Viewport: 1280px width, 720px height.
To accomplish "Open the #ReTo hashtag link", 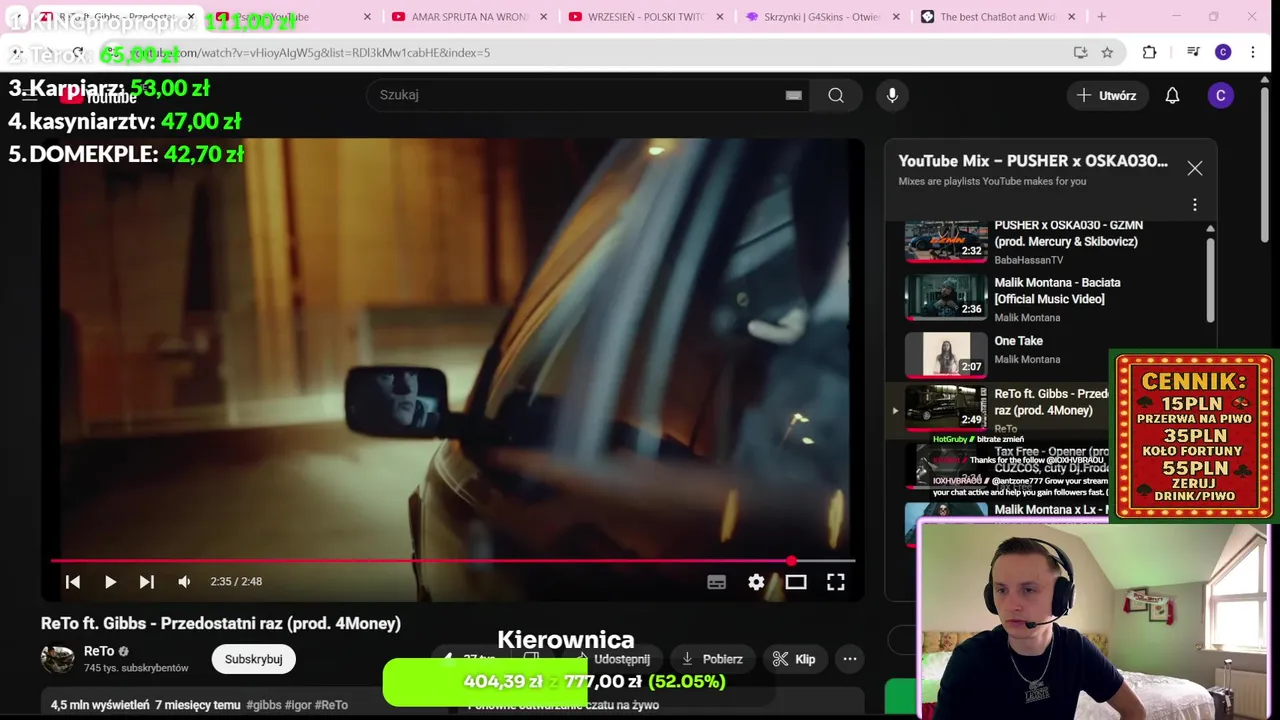I will pos(331,705).
